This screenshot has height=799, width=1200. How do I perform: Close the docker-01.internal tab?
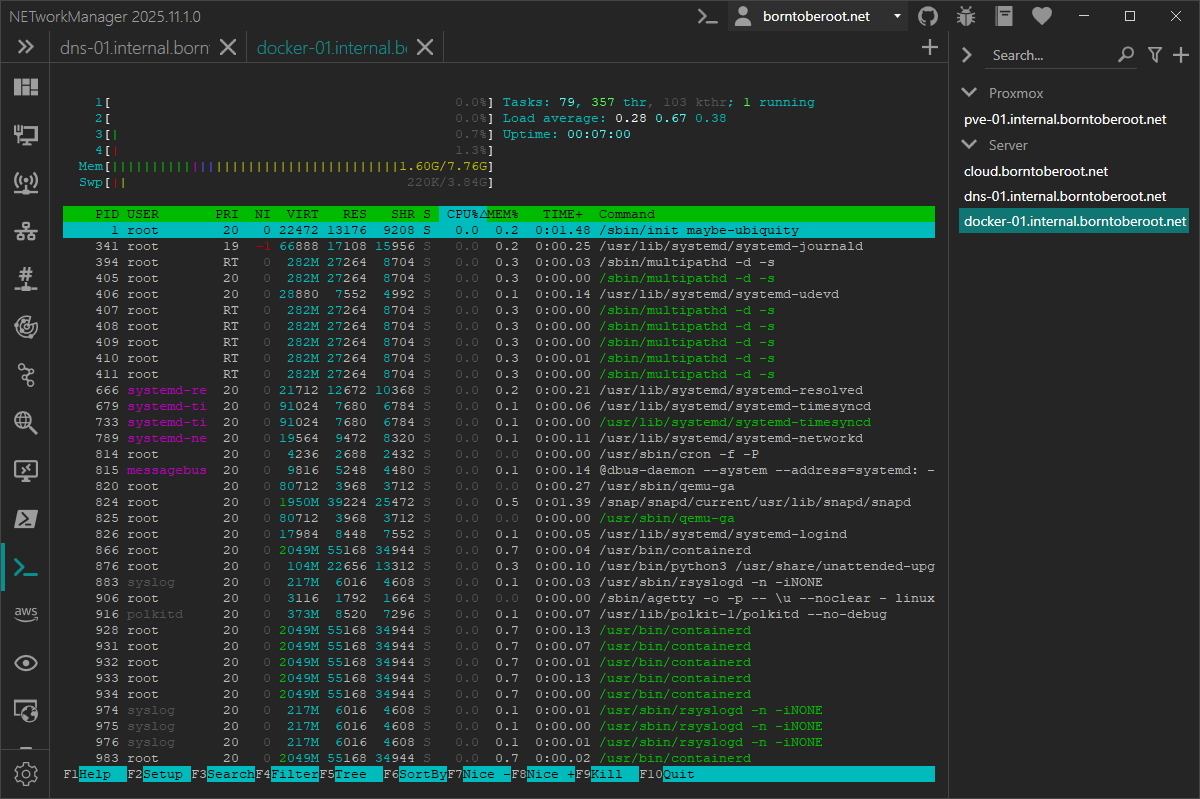425,47
